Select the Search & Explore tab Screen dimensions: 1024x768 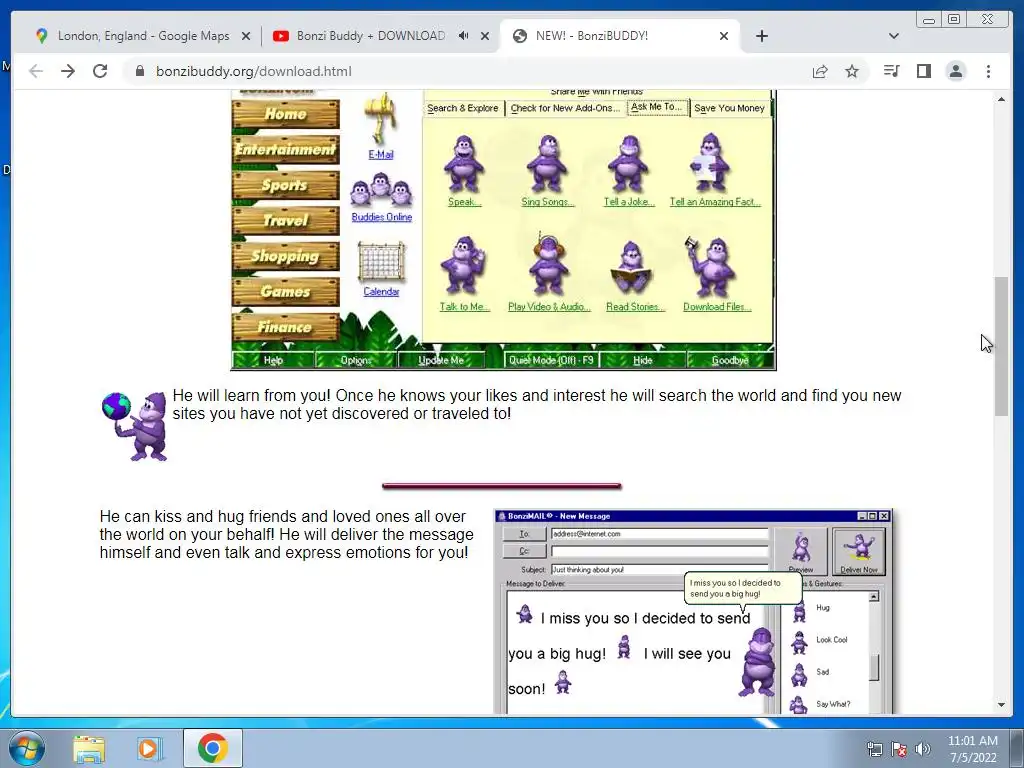click(x=463, y=108)
